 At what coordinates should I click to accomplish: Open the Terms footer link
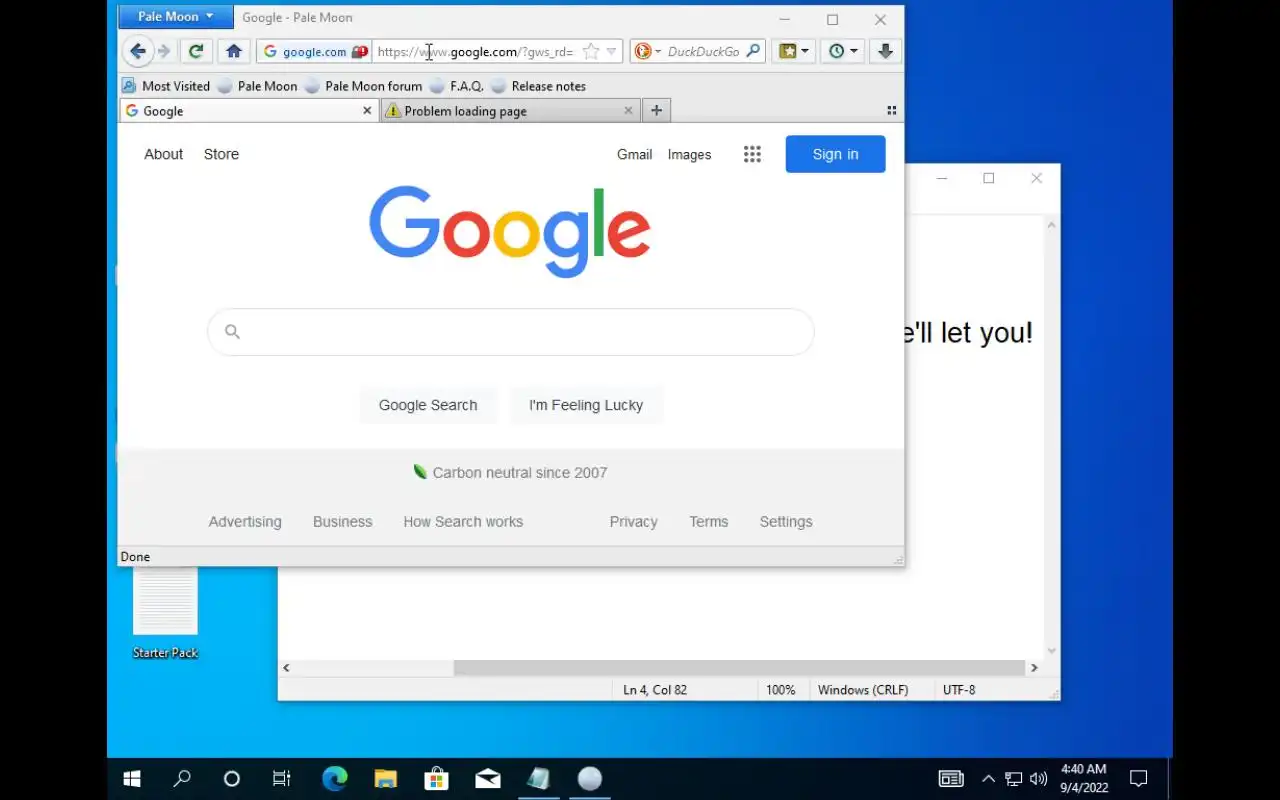(x=709, y=522)
